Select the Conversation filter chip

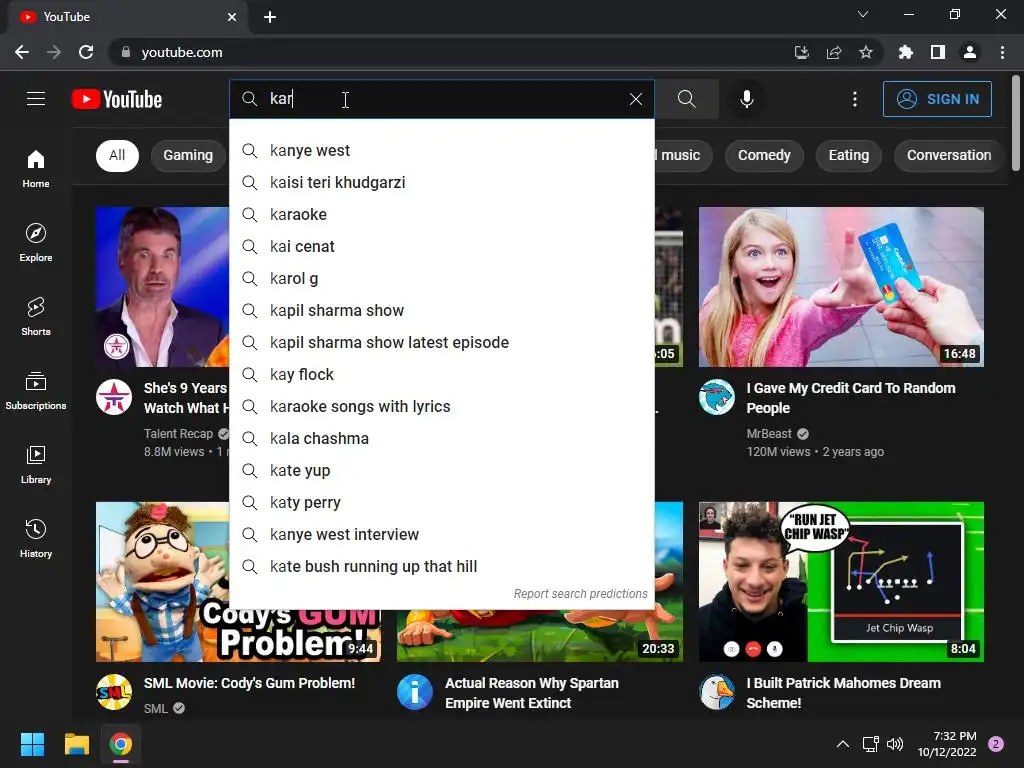pyautogui.click(x=948, y=155)
